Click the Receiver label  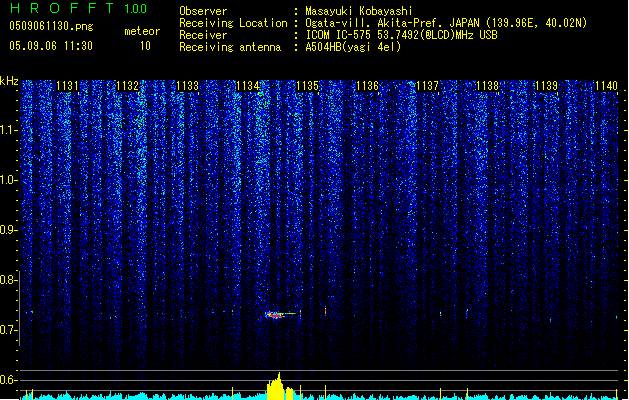click(203, 35)
